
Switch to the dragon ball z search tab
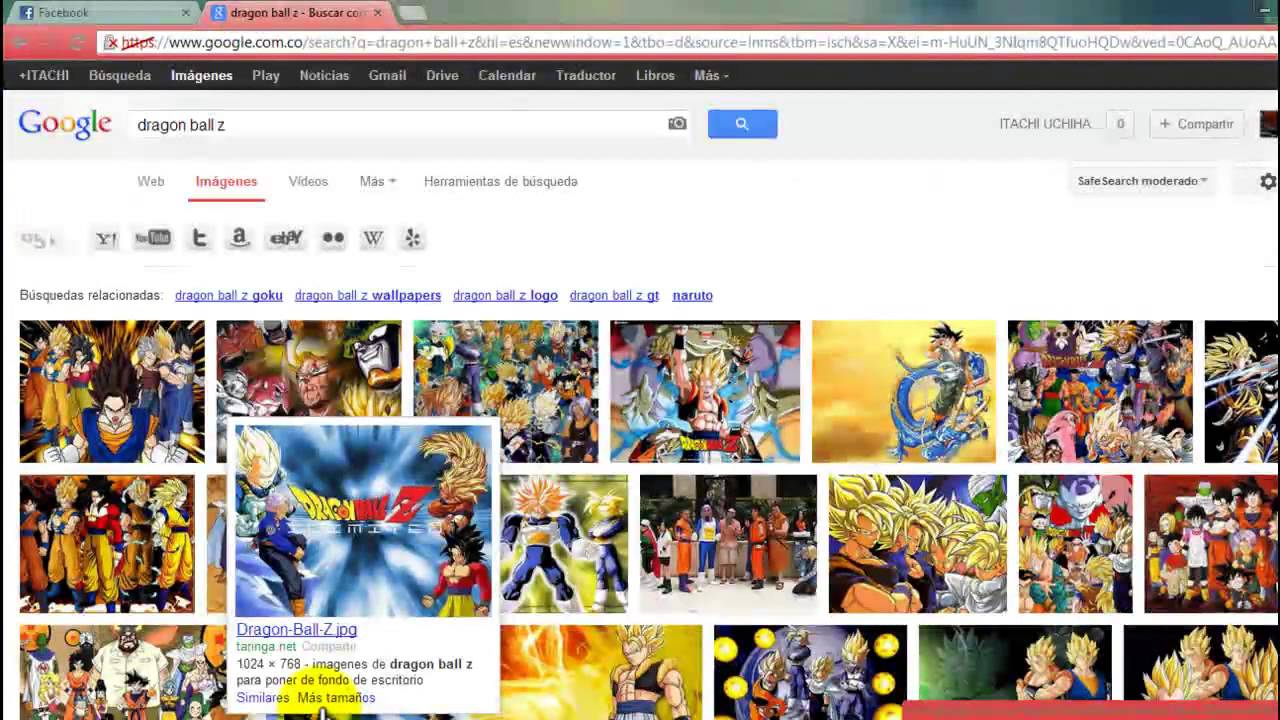(x=297, y=13)
